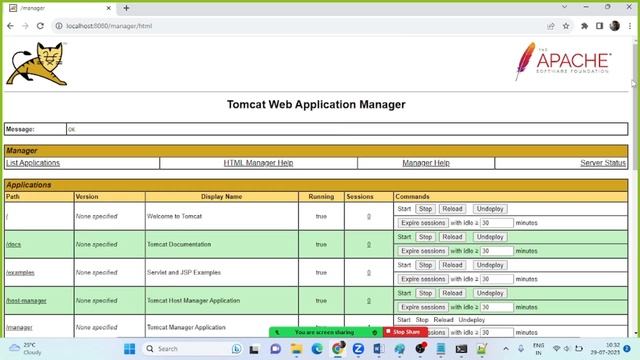Image resolution: width=640 pixels, height=360 pixels.
Task: Reload the Welcome to Tomcat application
Action: coord(452,209)
